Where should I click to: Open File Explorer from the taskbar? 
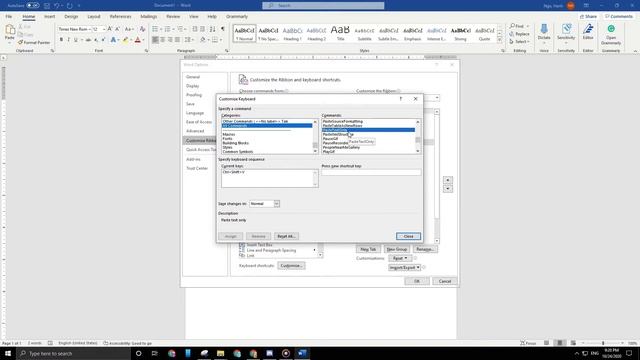tap(220, 353)
